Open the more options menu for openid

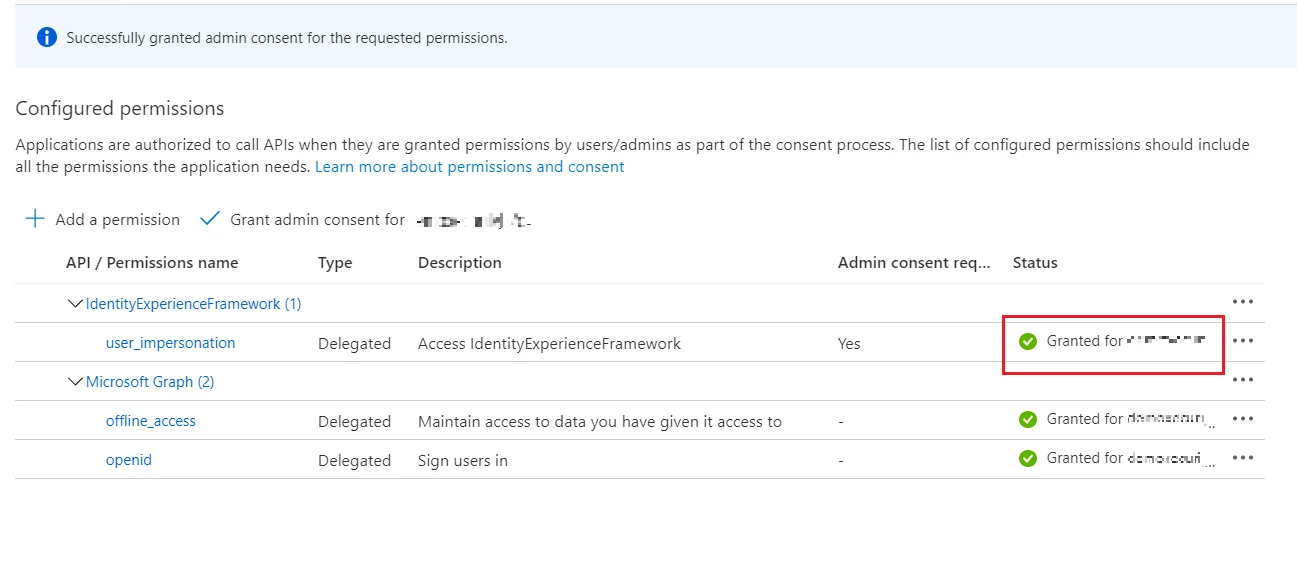(1242, 457)
